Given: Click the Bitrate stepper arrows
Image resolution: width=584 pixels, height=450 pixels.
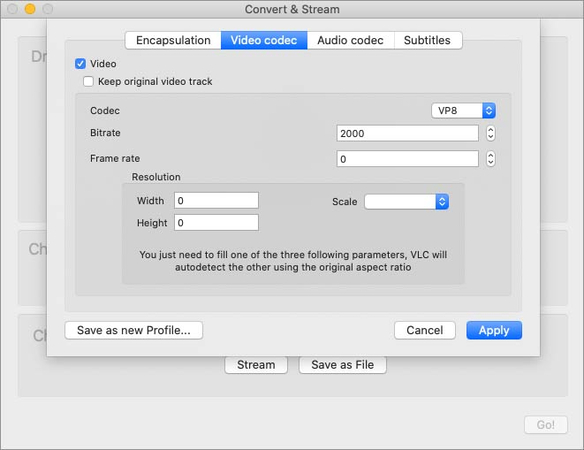Looking at the screenshot, I should click(x=491, y=133).
